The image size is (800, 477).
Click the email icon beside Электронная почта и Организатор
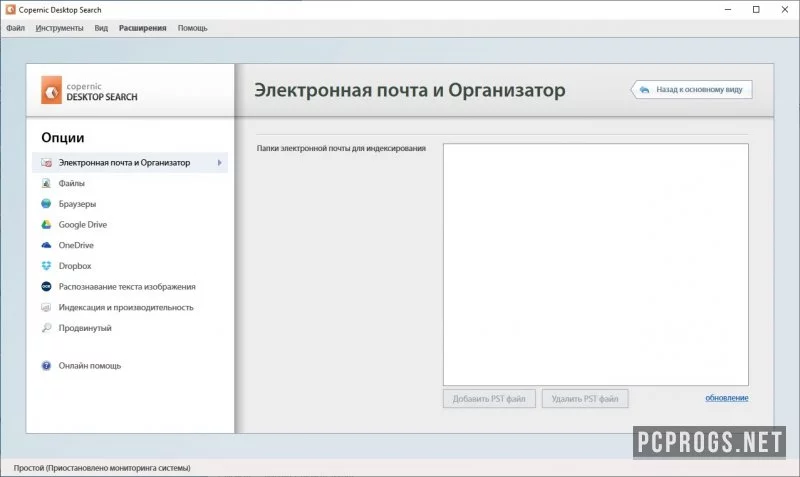coord(46,163)
